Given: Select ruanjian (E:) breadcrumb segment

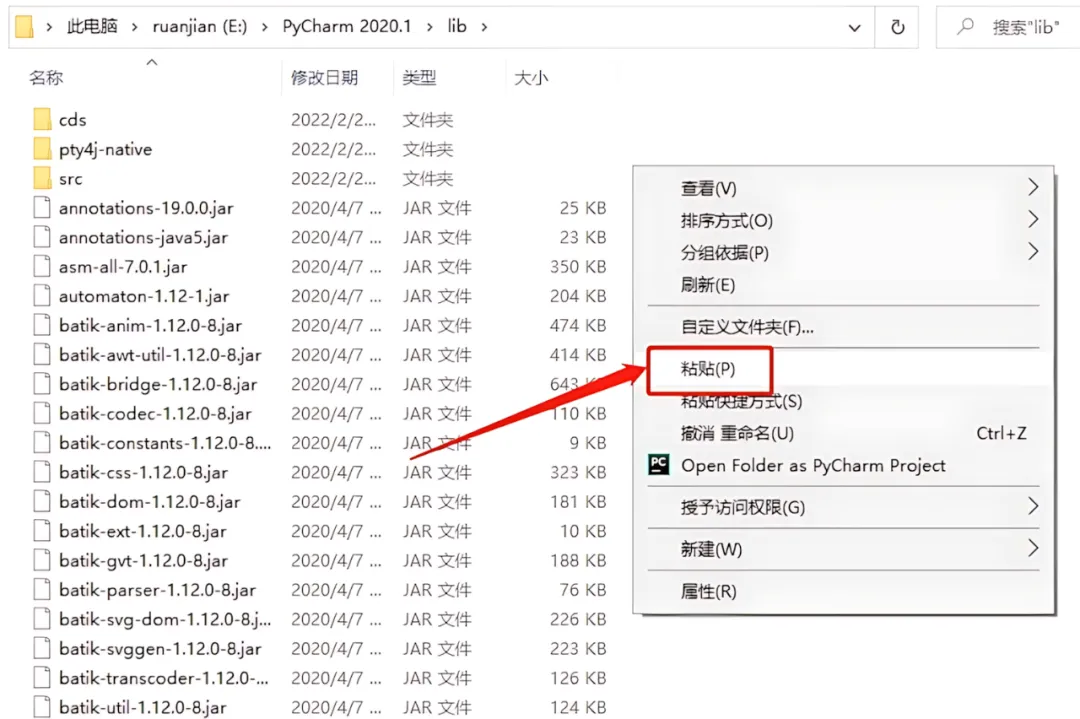Looking at the screenshot, I should pos(200,26).
